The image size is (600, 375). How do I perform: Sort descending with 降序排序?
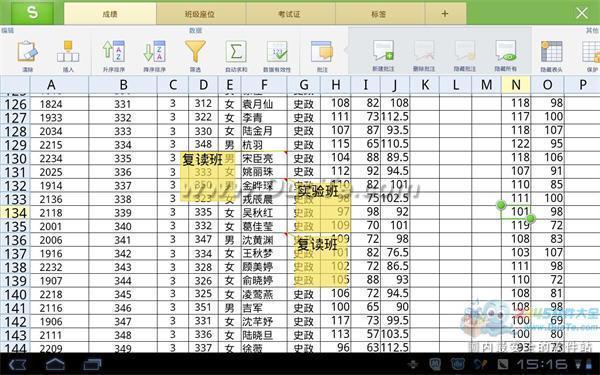155,56
